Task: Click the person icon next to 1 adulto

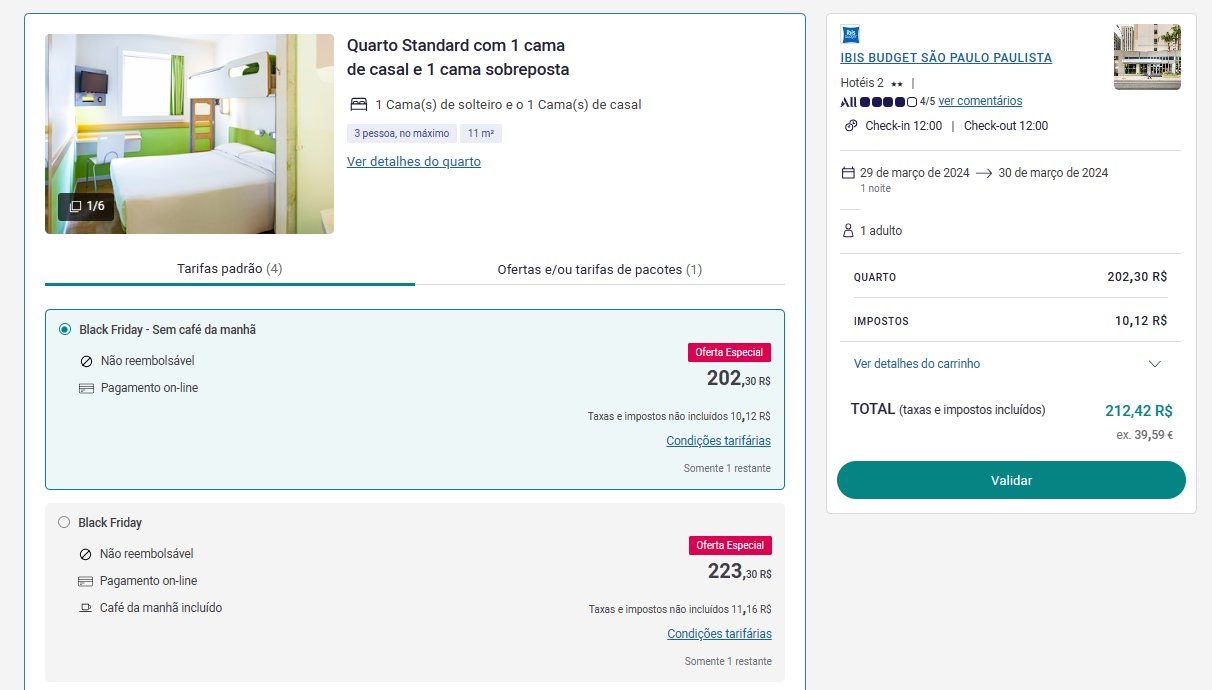Action: tap(848, 231)
